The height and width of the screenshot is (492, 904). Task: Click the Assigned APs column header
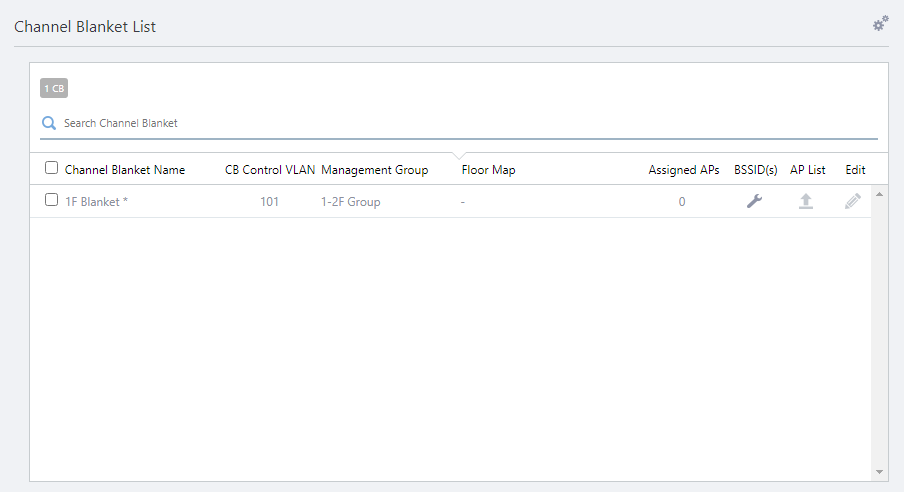click(x=683, y=170)
